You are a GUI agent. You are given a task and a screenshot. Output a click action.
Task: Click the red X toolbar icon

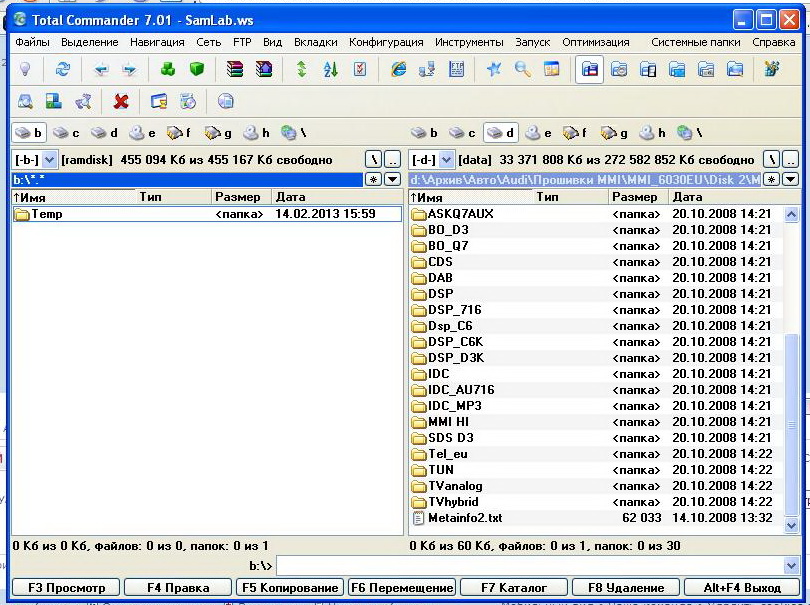[121, 101]
